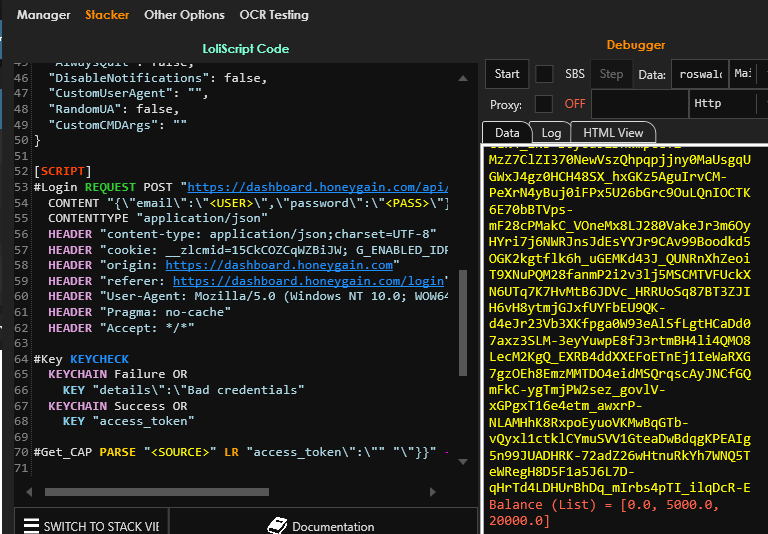Click the vertical scrollbar thumb of code editor
Viewport: 768px width, 534px height.
[463, 323]
